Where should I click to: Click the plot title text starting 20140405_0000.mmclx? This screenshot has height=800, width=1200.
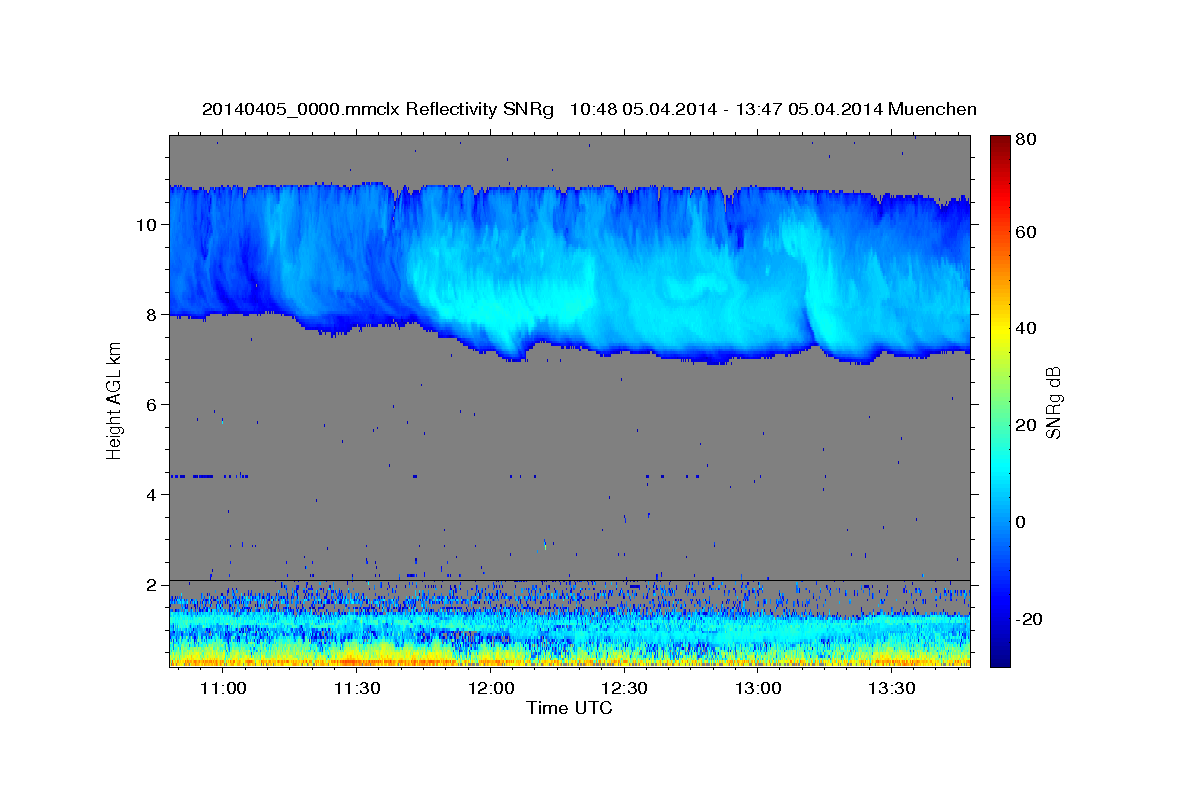tap(589, 109)
